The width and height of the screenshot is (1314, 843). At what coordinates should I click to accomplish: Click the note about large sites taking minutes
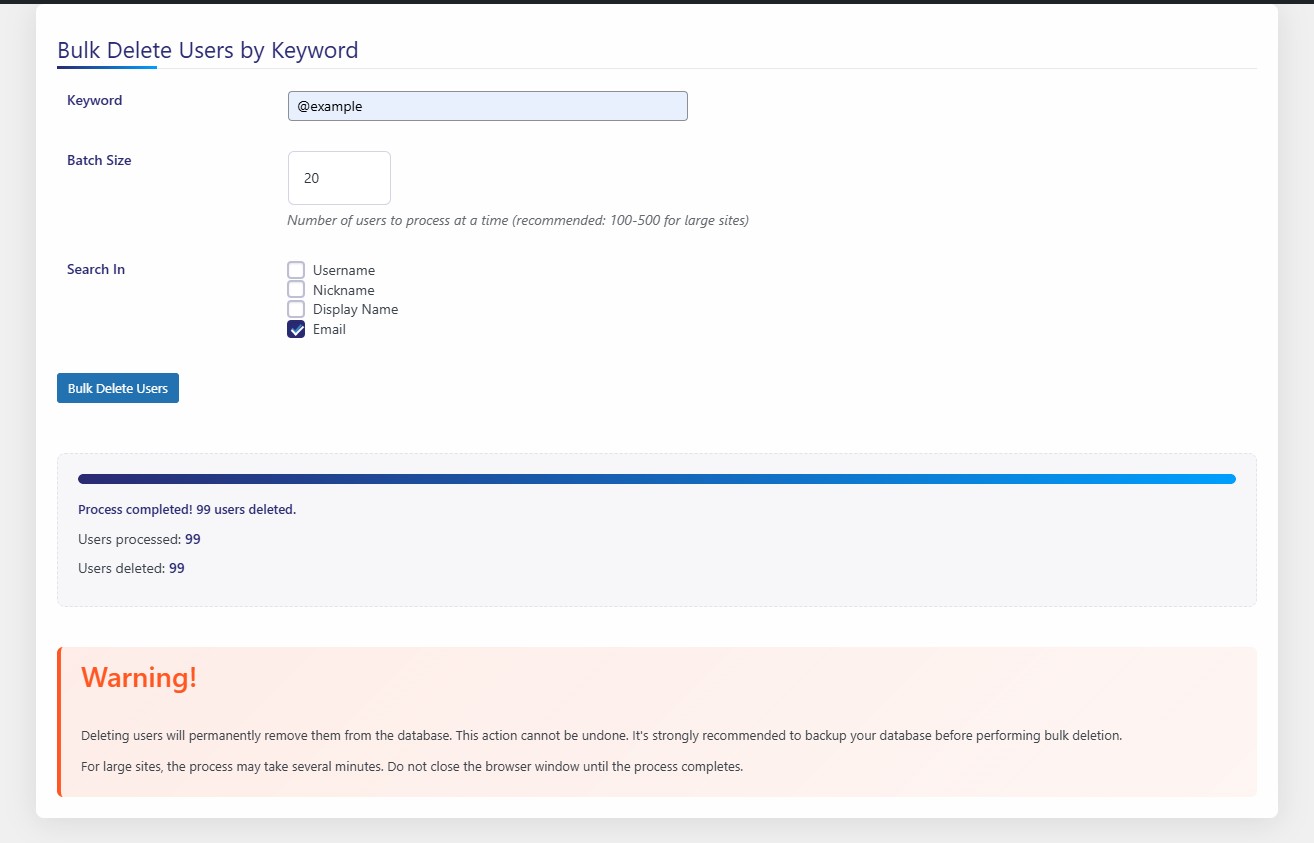pos(412,767)
